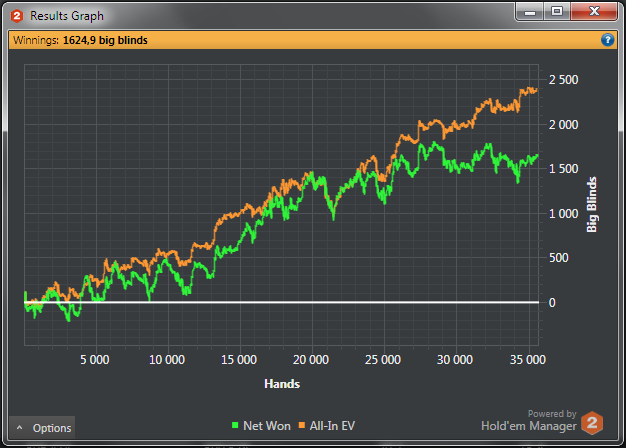The width and height of the screenshot is (626, 448).
Task: Expand the Options panel
Action: click(42, 428)
